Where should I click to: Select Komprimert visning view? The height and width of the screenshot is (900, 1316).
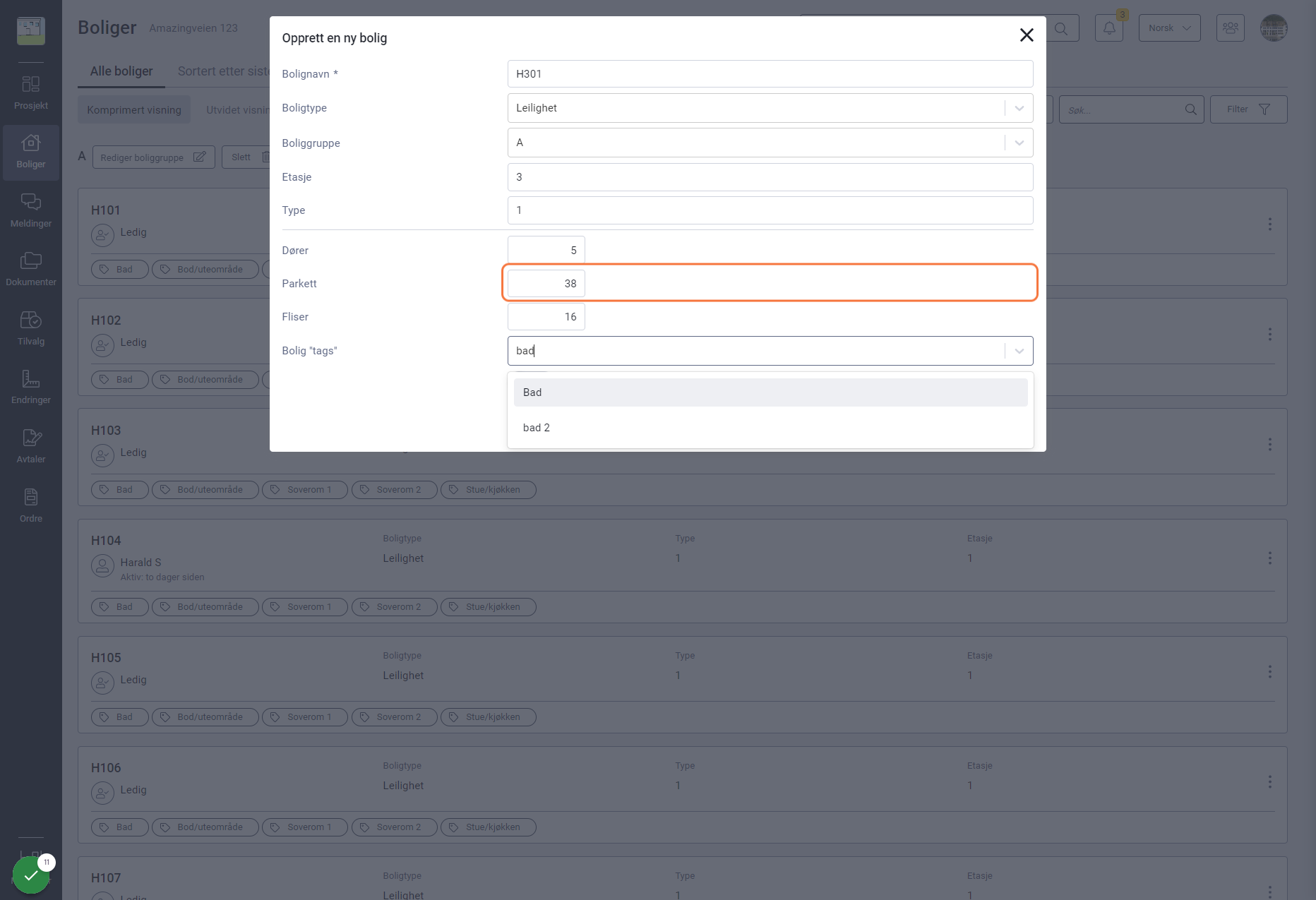[134, 110]
